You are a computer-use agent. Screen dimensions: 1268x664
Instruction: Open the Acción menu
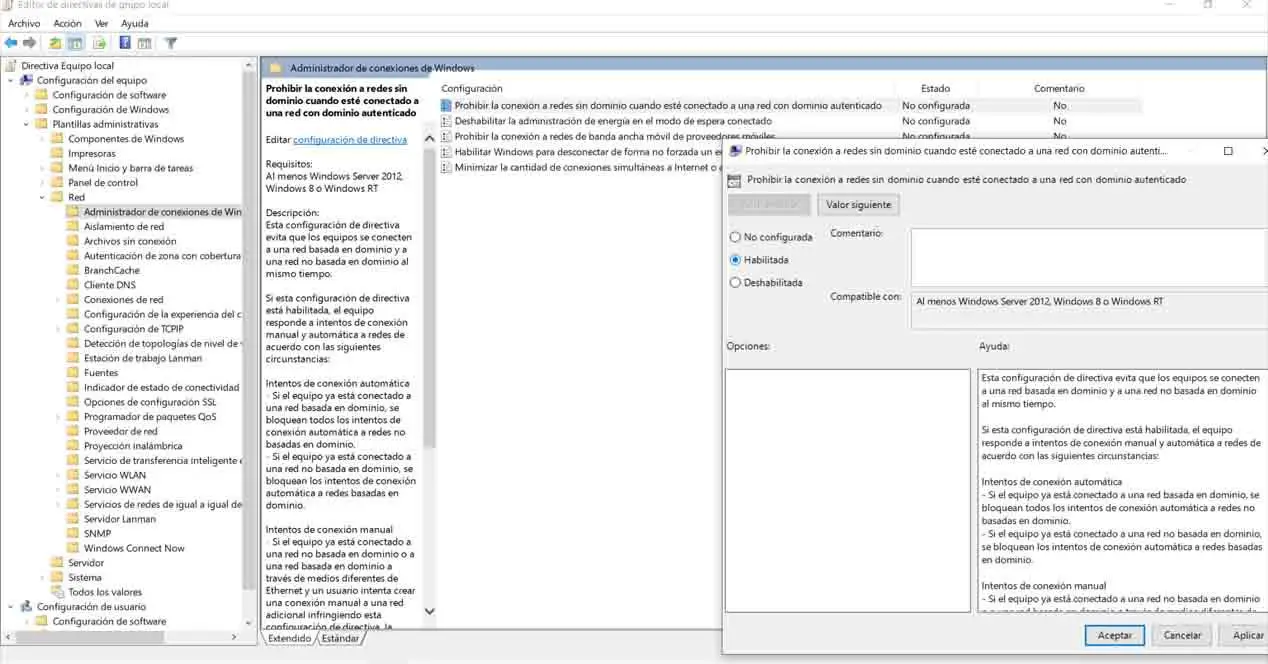pos(67,23)
